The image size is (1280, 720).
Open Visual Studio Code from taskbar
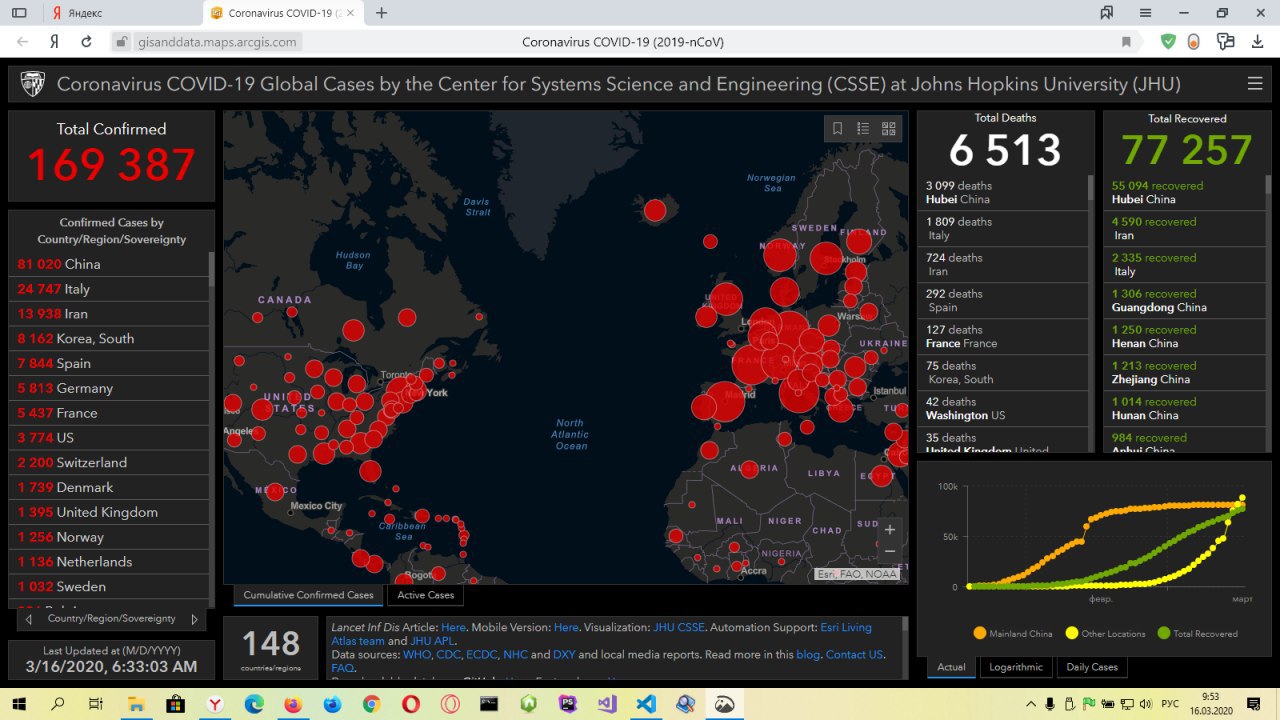pos(646,704)
